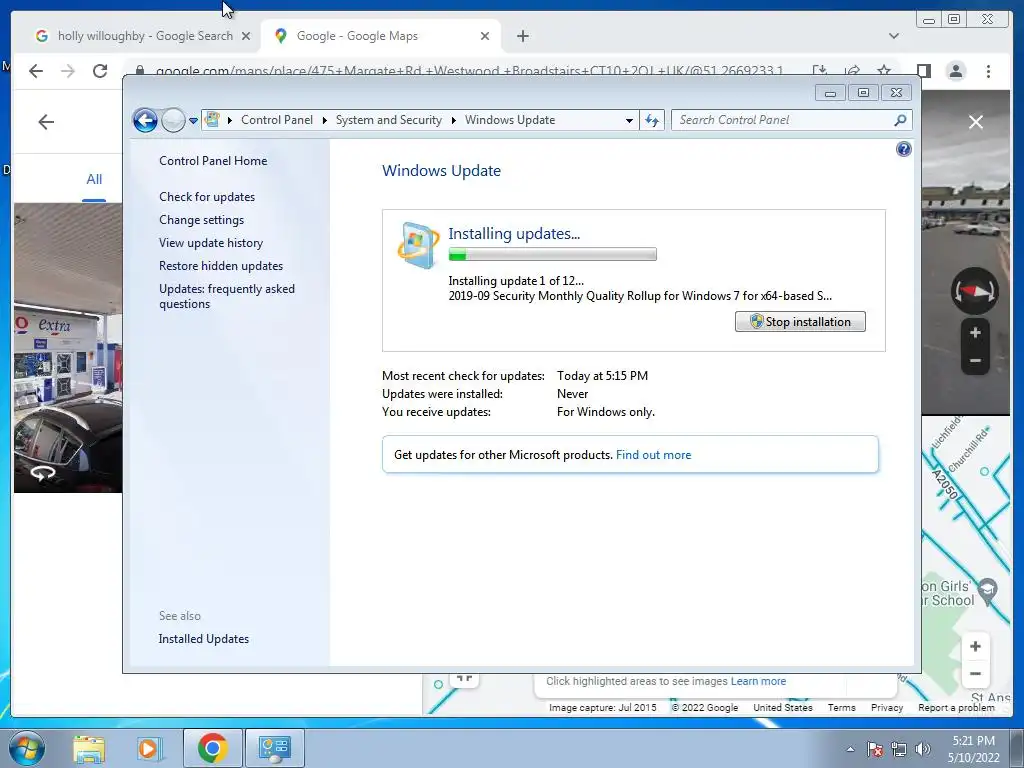The image size is (1024, 768).
Task: Launch Windows Media Player from taskbar
Action: point(150,748)
